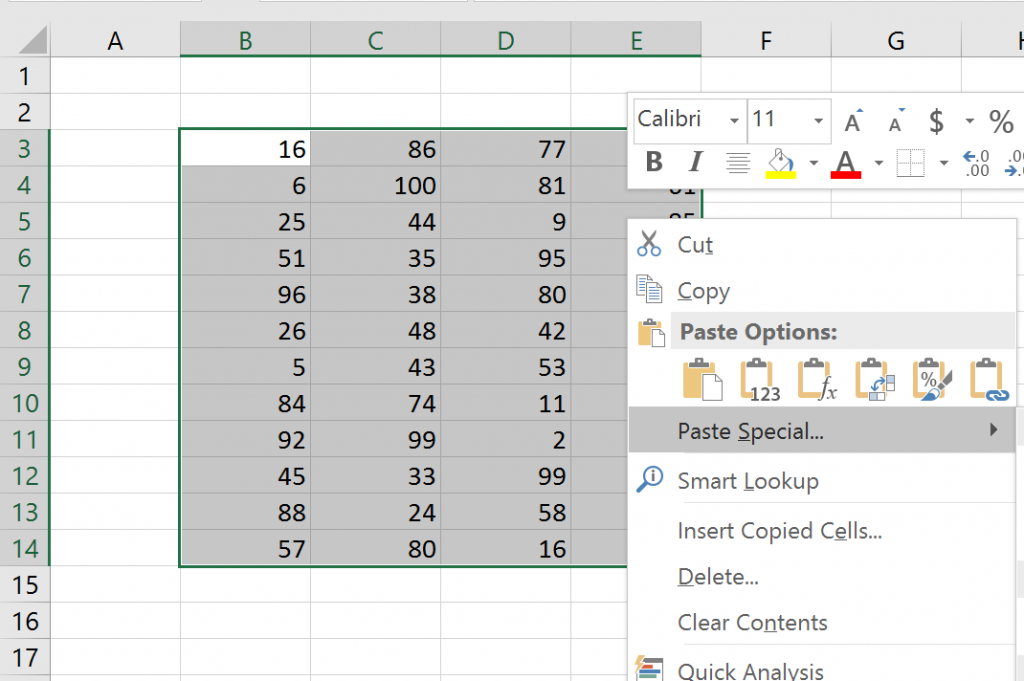Open the Calibri font name dropdown
Viewport: 1024px width, 681px height.
(x=734, y=121)
